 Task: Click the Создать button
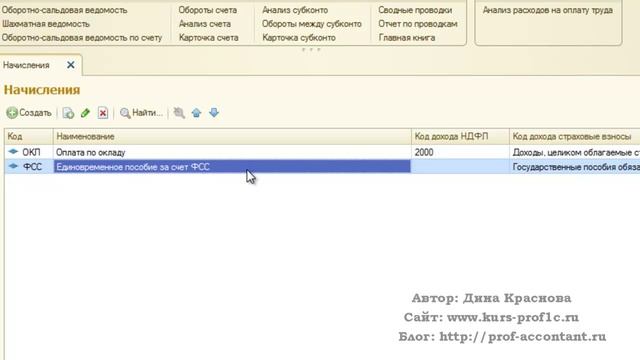(29, 113)
